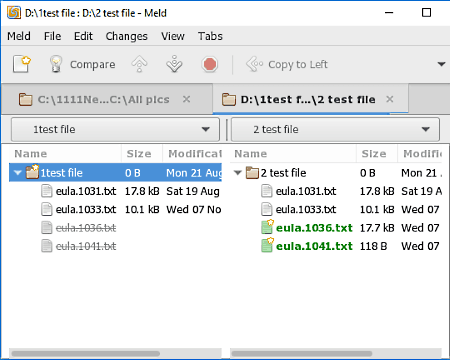The image size is (450, 360).
Task: Click right pane horizontal scrollbar
Action: (302, 353)
